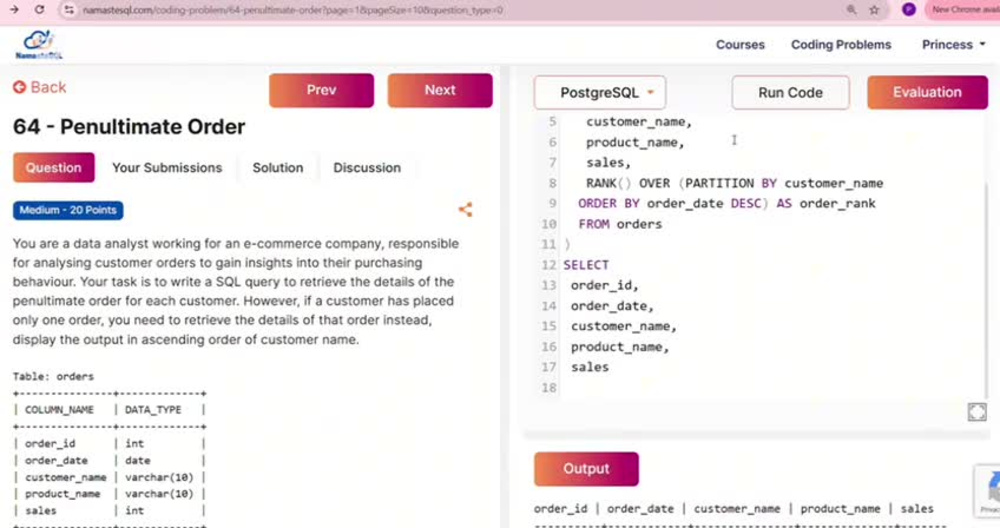
Task: Click the 'Table: orders' label
Action: pos(53,376)
